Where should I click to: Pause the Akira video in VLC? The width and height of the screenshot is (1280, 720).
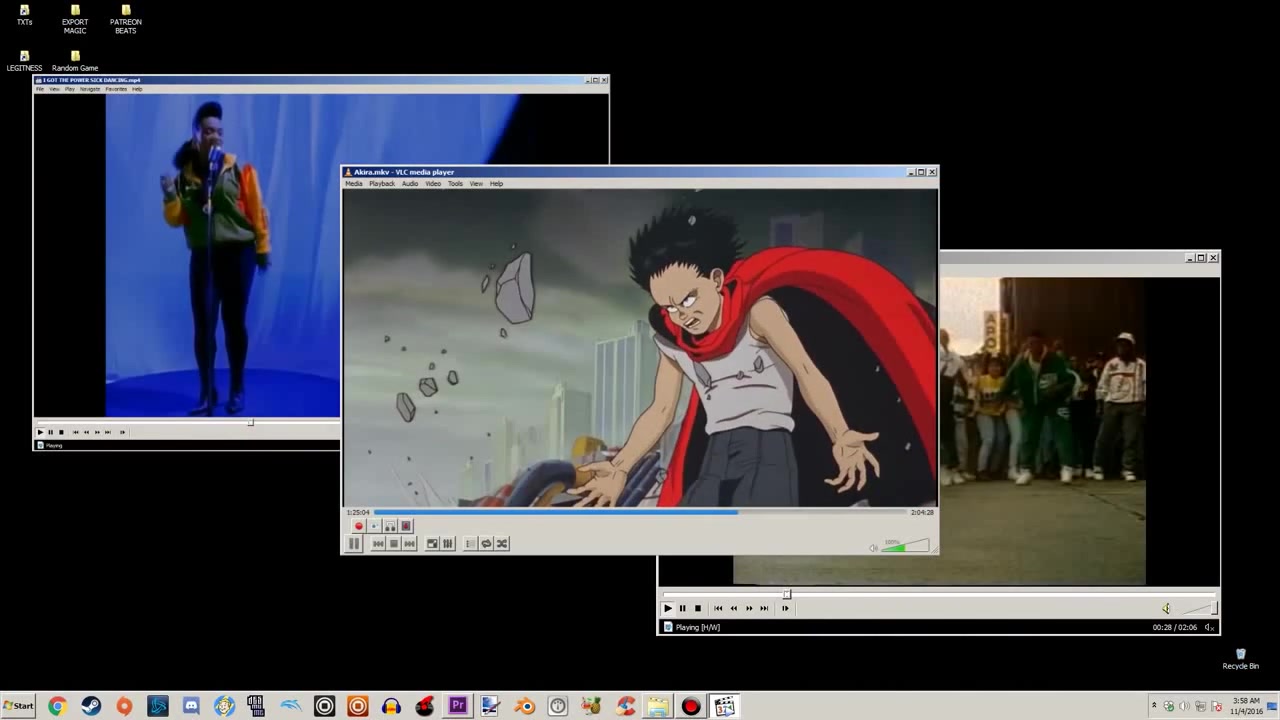point(354,544)
